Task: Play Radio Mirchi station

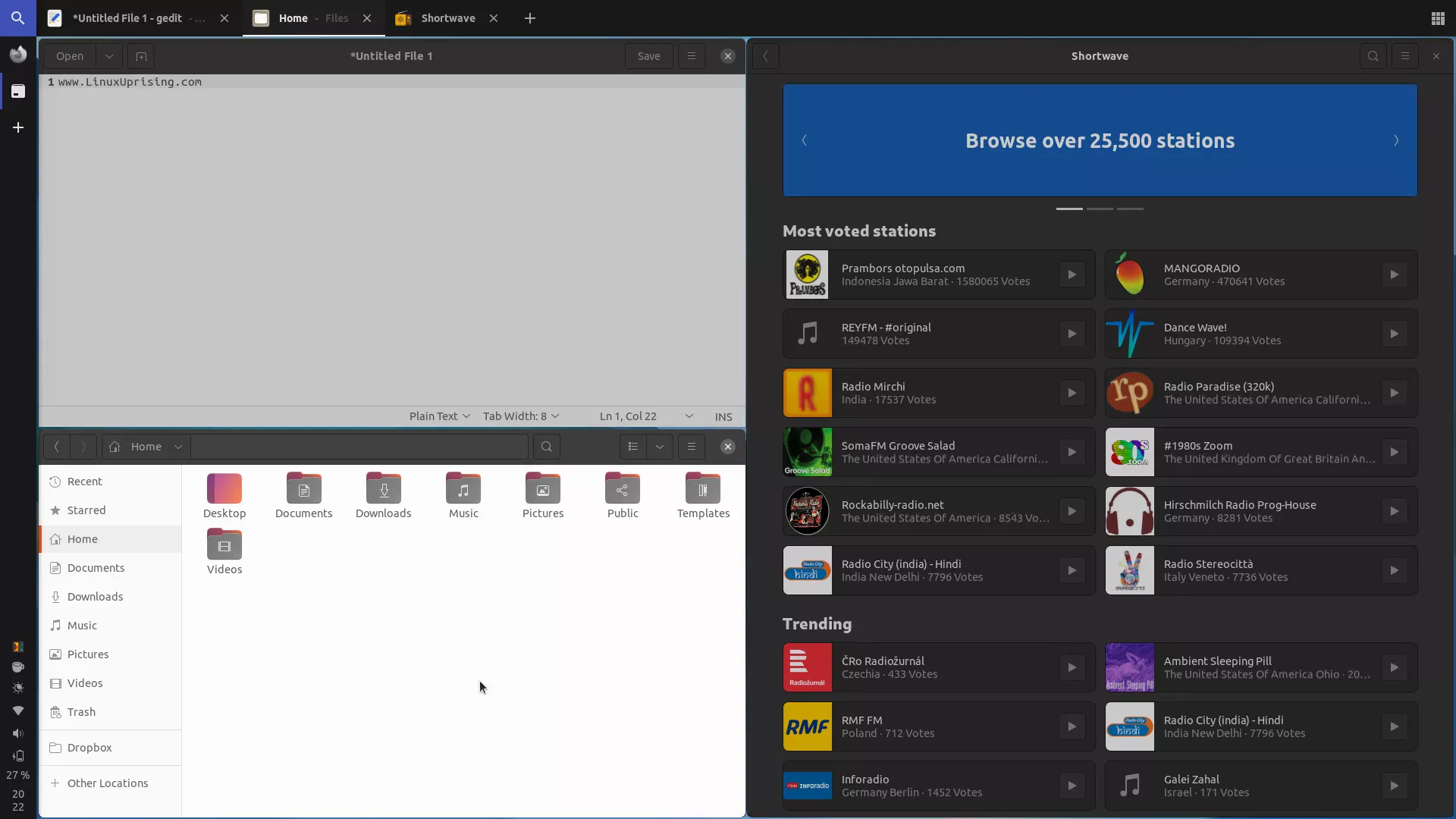Action: tap(1072, 393)
